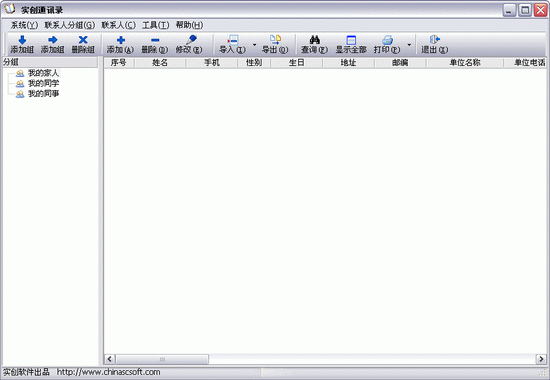Screen dimensions: 550x380
Task: Click the printer Print icon
Action: pyautogui.click(x=387, y=40)
